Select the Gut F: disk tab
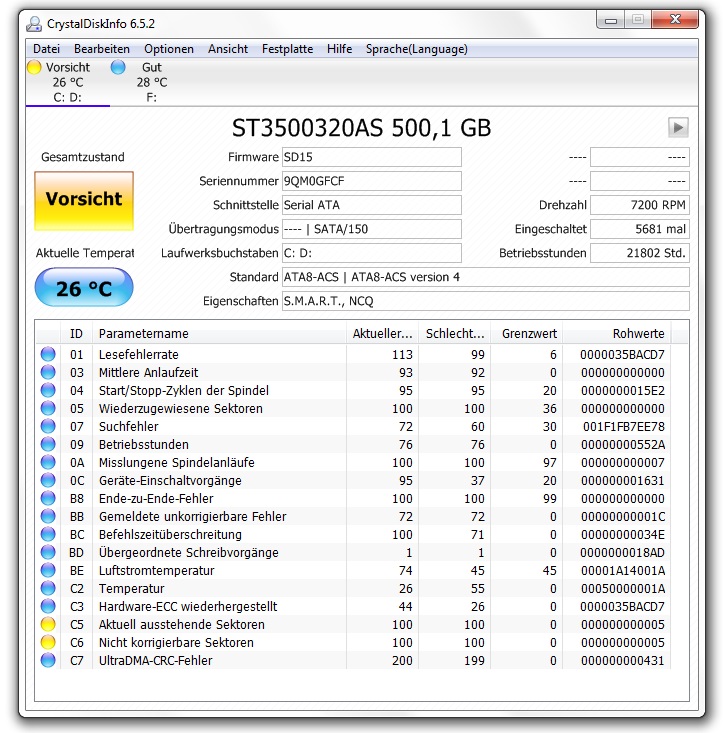The image size is (723, 733). point(151,82)
